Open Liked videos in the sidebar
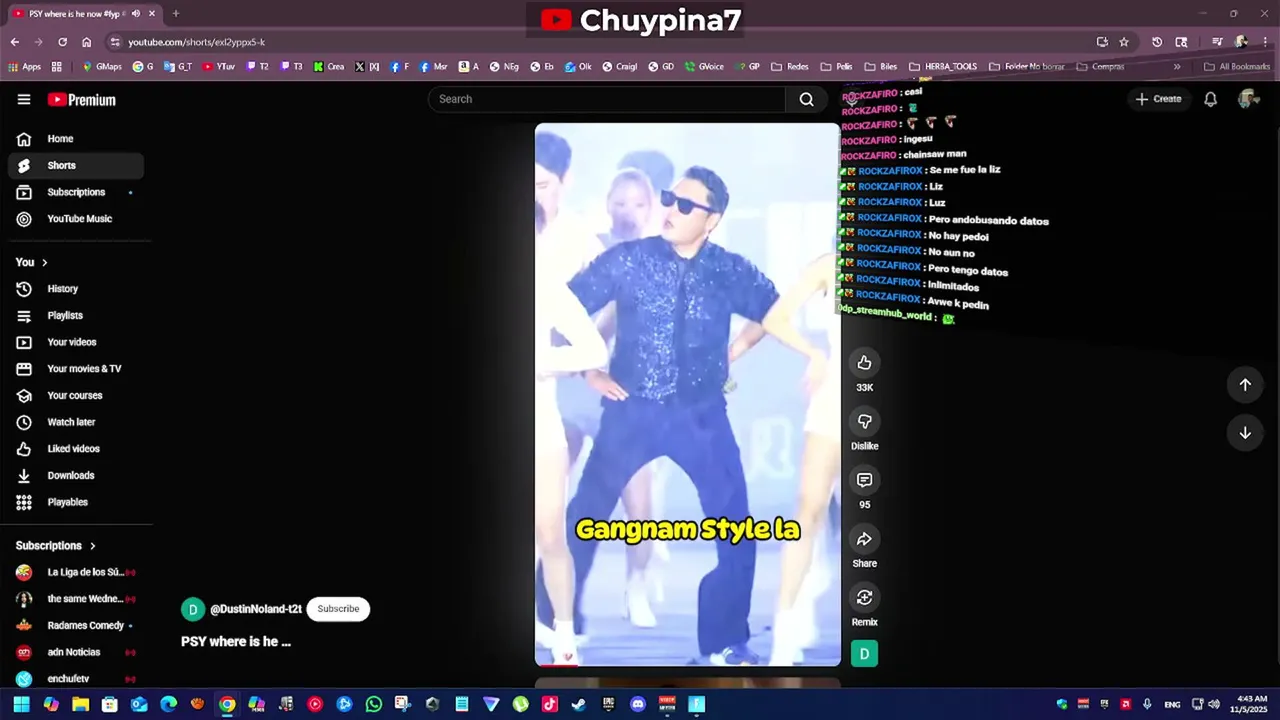Image resolution: width=1280 pixels, height=720 pixels. (76, 449)
